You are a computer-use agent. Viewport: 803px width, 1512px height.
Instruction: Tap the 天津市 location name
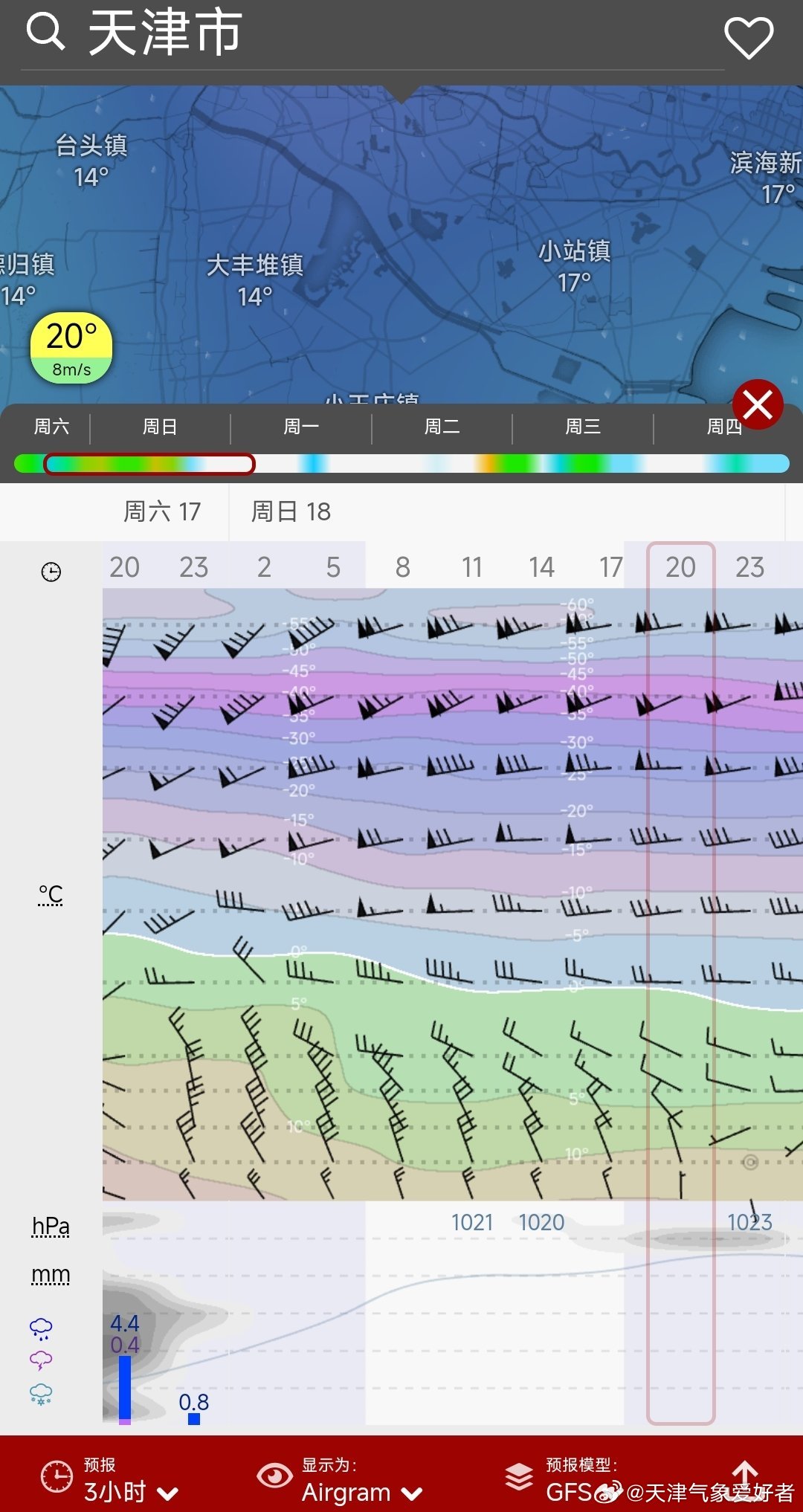[165, 33]
